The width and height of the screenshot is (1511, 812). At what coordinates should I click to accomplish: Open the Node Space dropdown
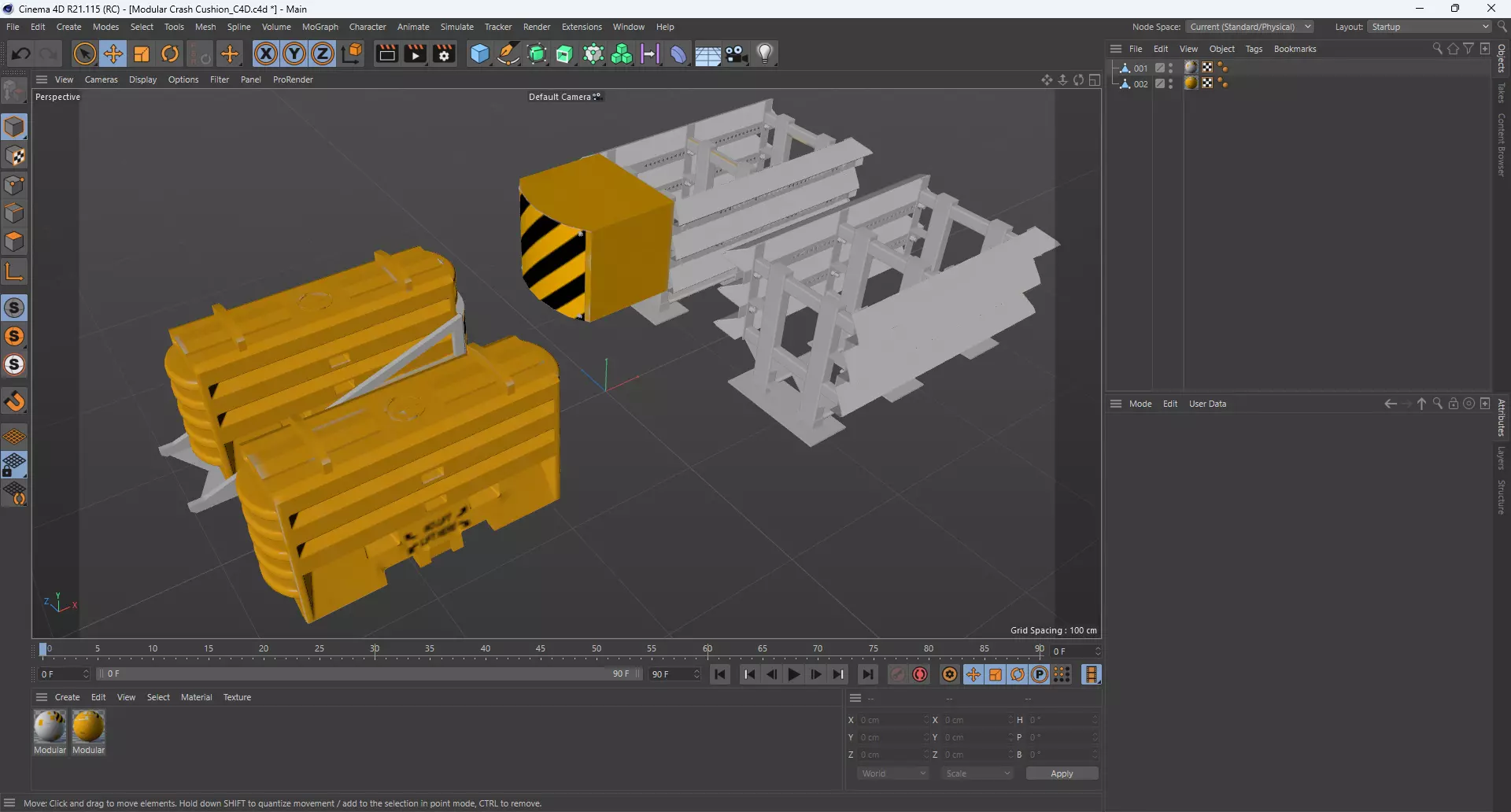(x=1250, y=27)
